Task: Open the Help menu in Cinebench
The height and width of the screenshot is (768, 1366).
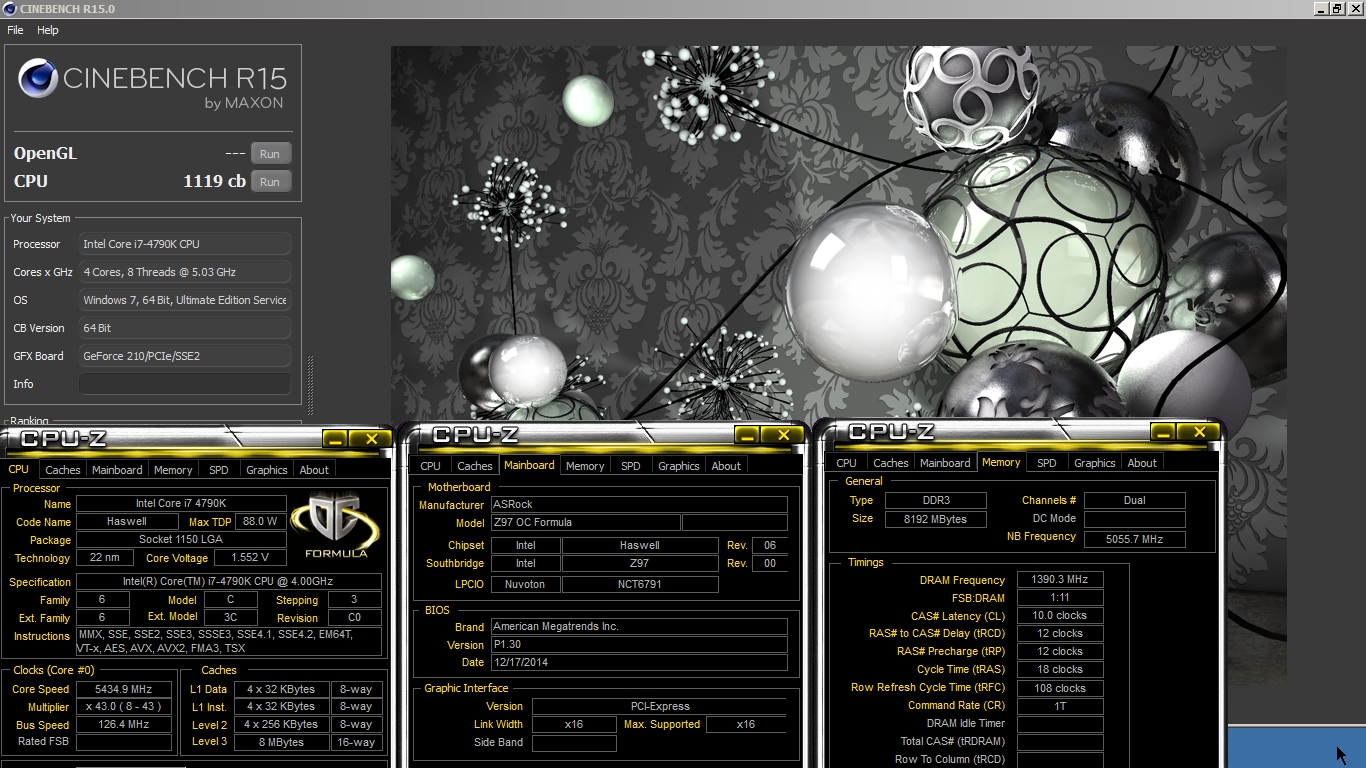Action: (x=48, y=30)
